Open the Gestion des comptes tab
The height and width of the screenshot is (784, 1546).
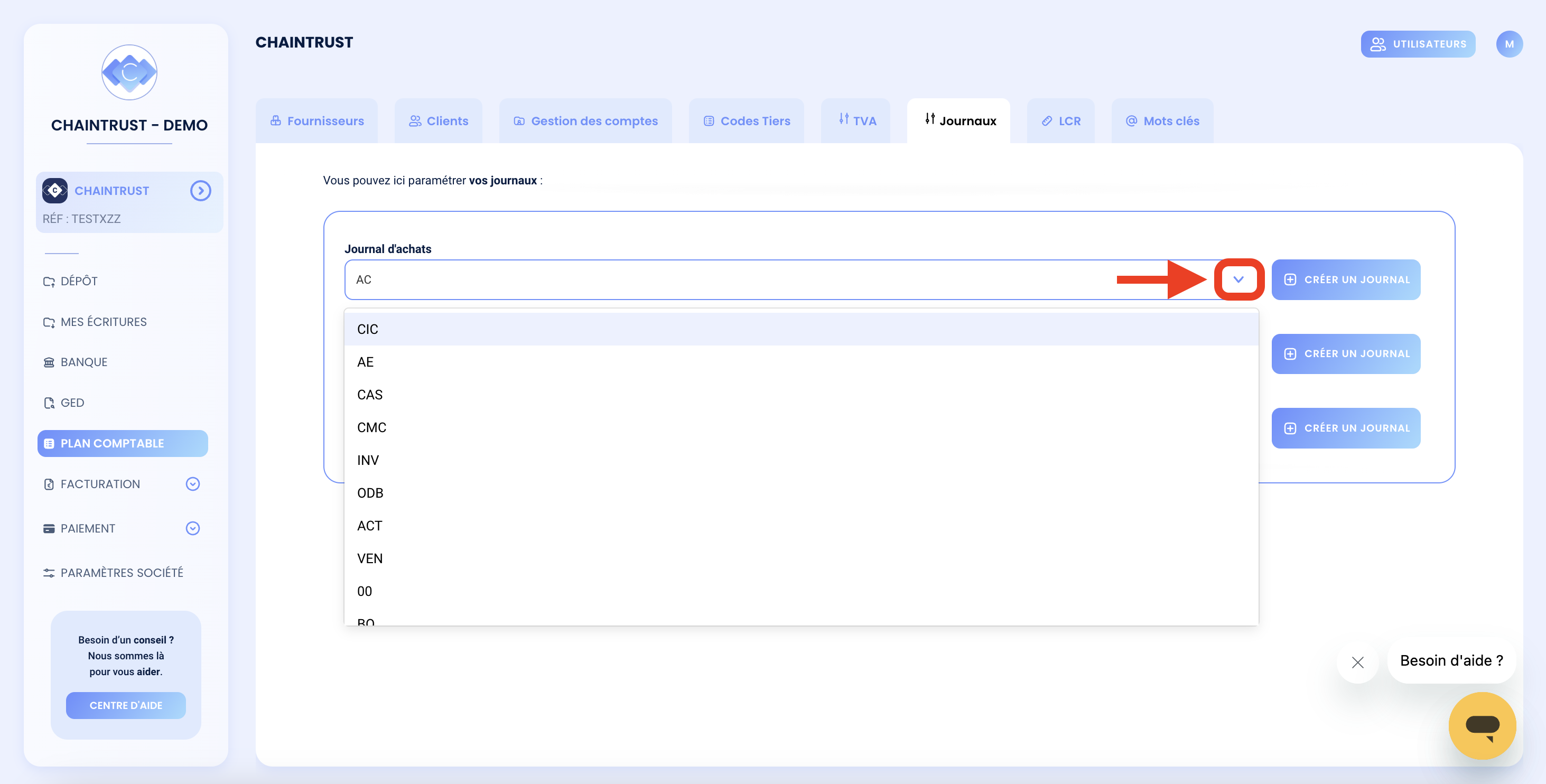click(x=586, y=120)
